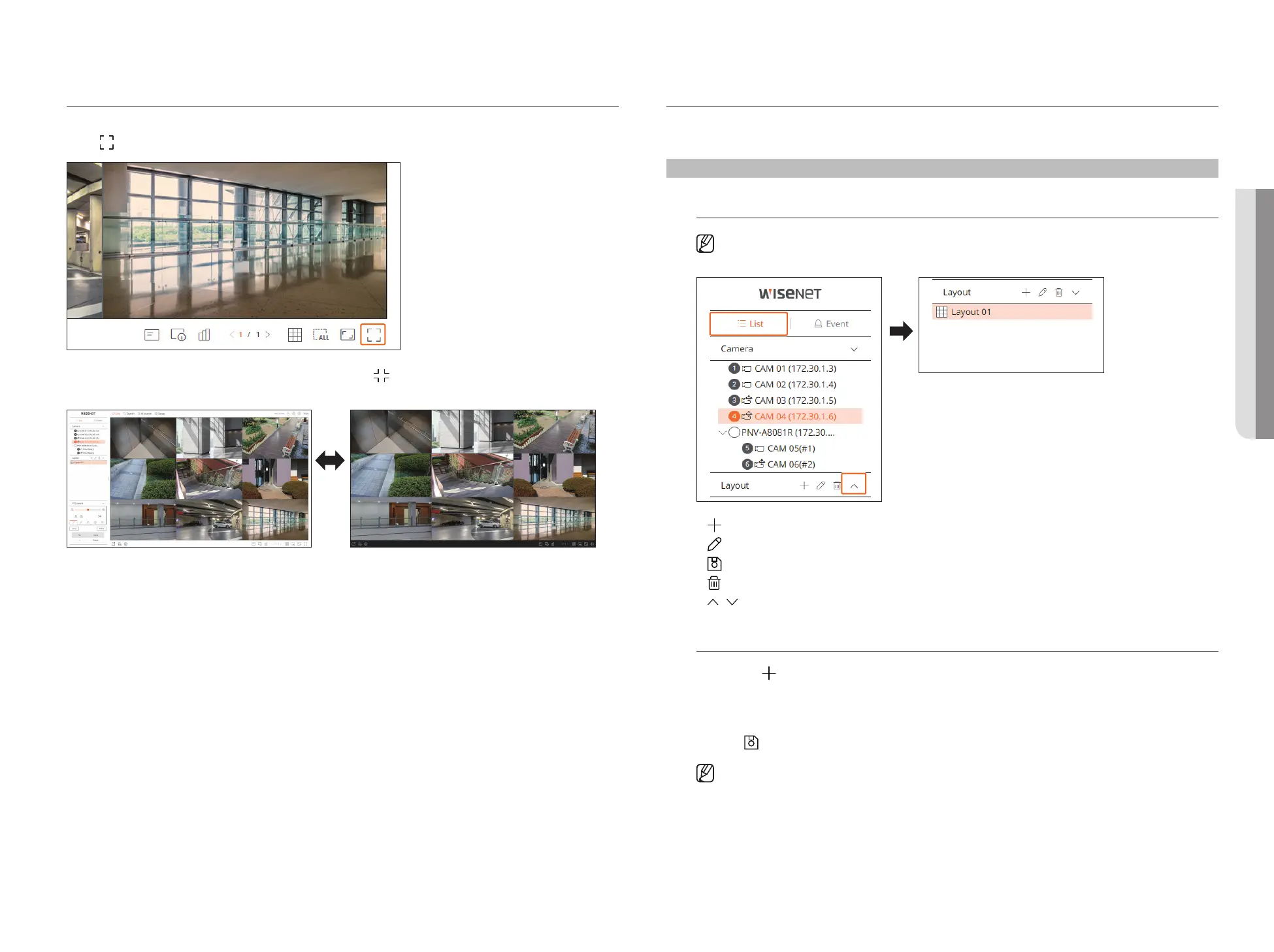
Task: Click the select-all channels ALL icon
Action: pos(321,335)
